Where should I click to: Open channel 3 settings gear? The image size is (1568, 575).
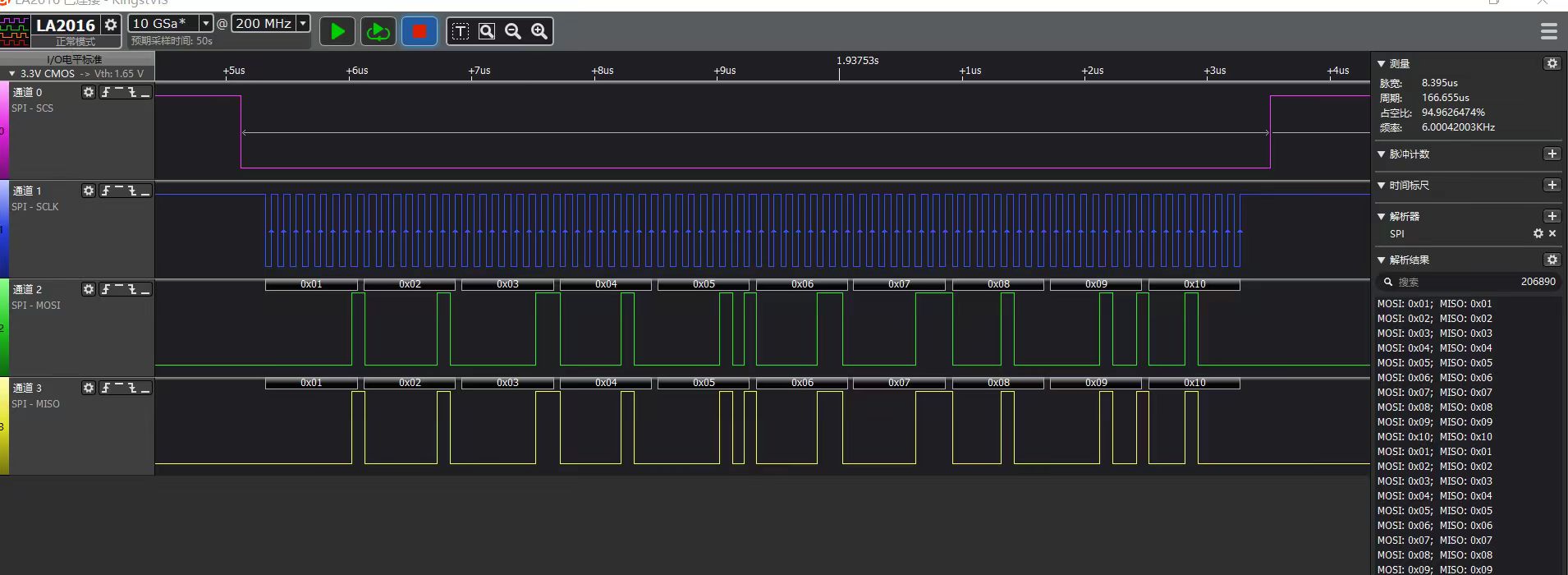(x=89, y=388)
